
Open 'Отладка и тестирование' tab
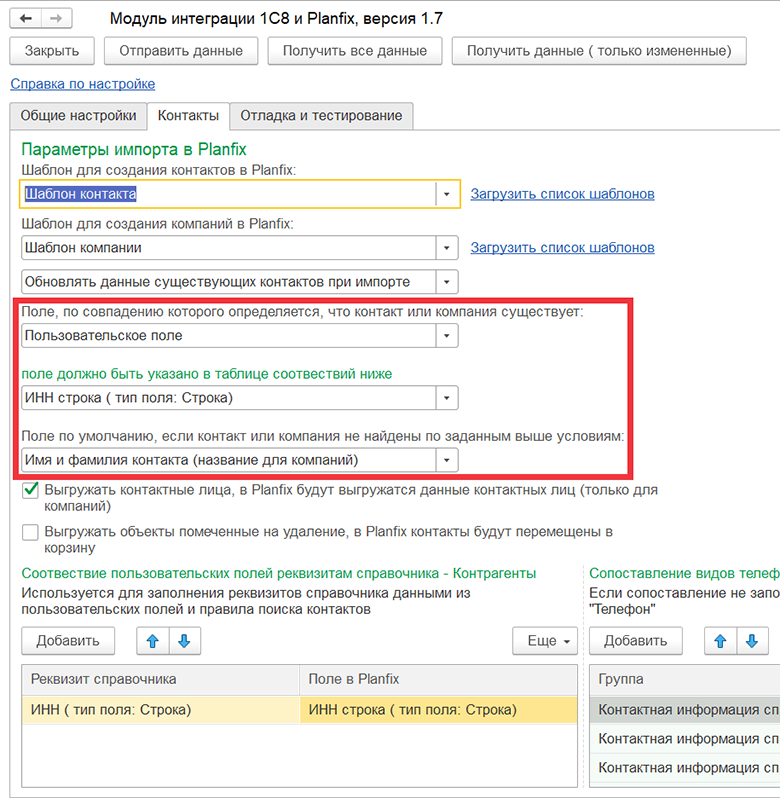tap(321, 116)
